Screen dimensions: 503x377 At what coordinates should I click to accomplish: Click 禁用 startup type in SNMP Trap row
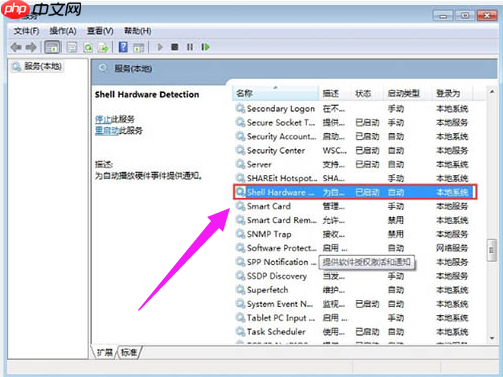click(396, 234)
